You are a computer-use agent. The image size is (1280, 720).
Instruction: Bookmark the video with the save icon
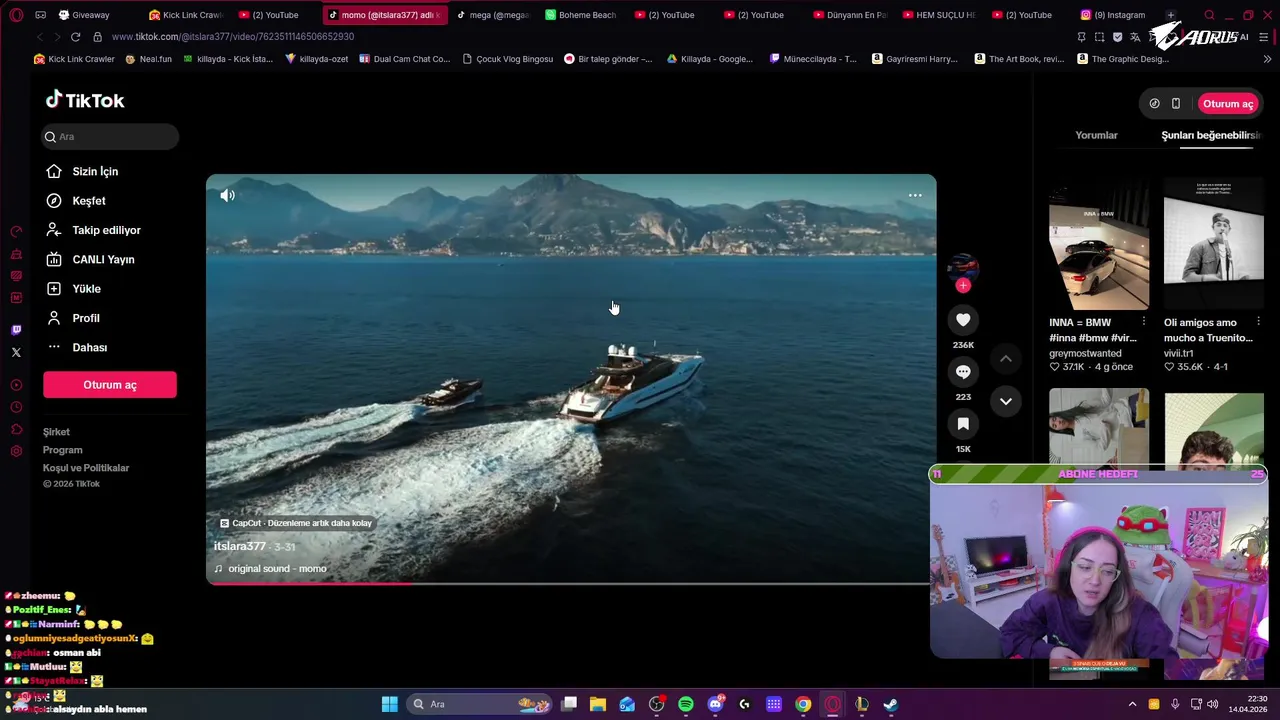(x=963, y=424)
